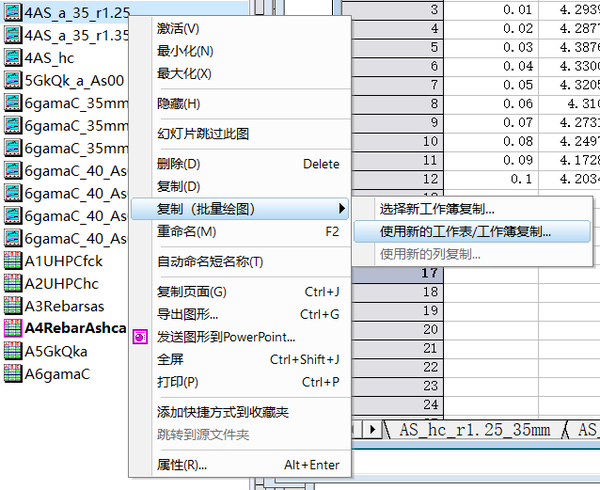600x490 pixels.
Task: Click active workbook icon beside A4RebarAshca
Action: 12,328
